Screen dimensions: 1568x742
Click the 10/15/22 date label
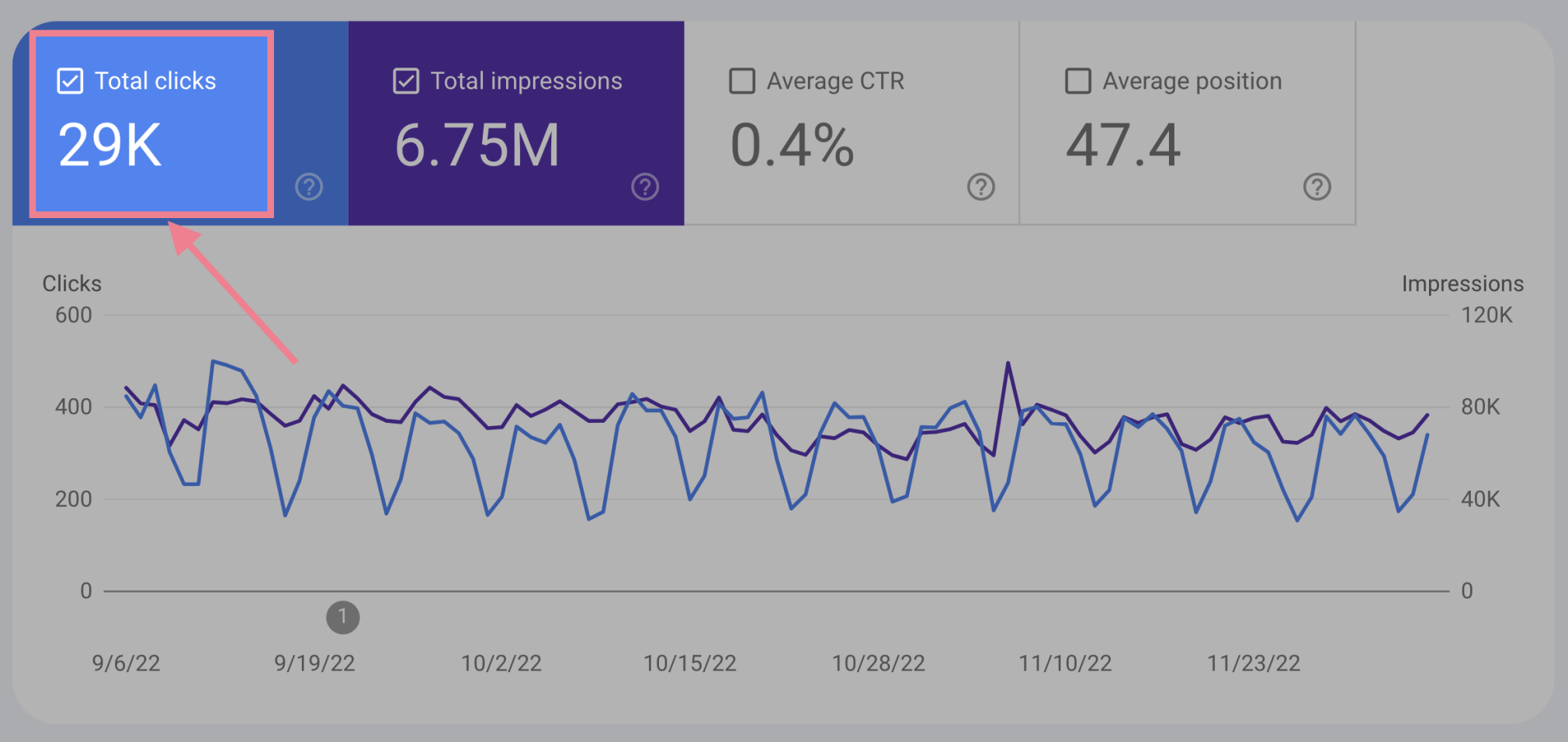tap(689, 663)
